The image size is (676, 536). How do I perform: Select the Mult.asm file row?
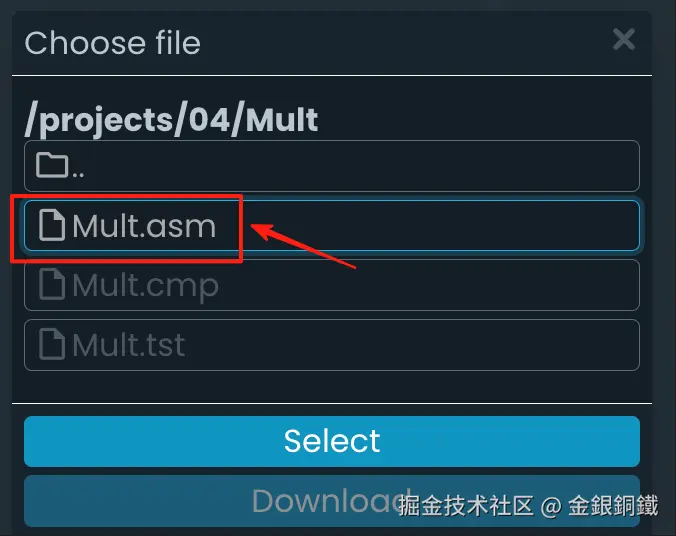tap(332, 225)
